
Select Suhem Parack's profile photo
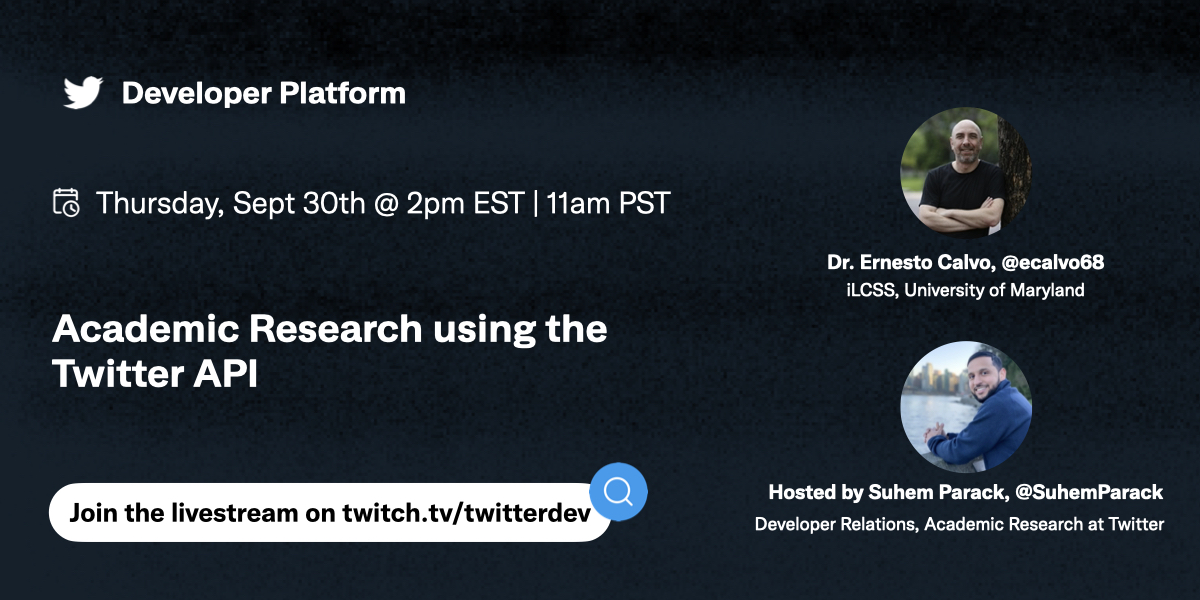tap(966, 407)
